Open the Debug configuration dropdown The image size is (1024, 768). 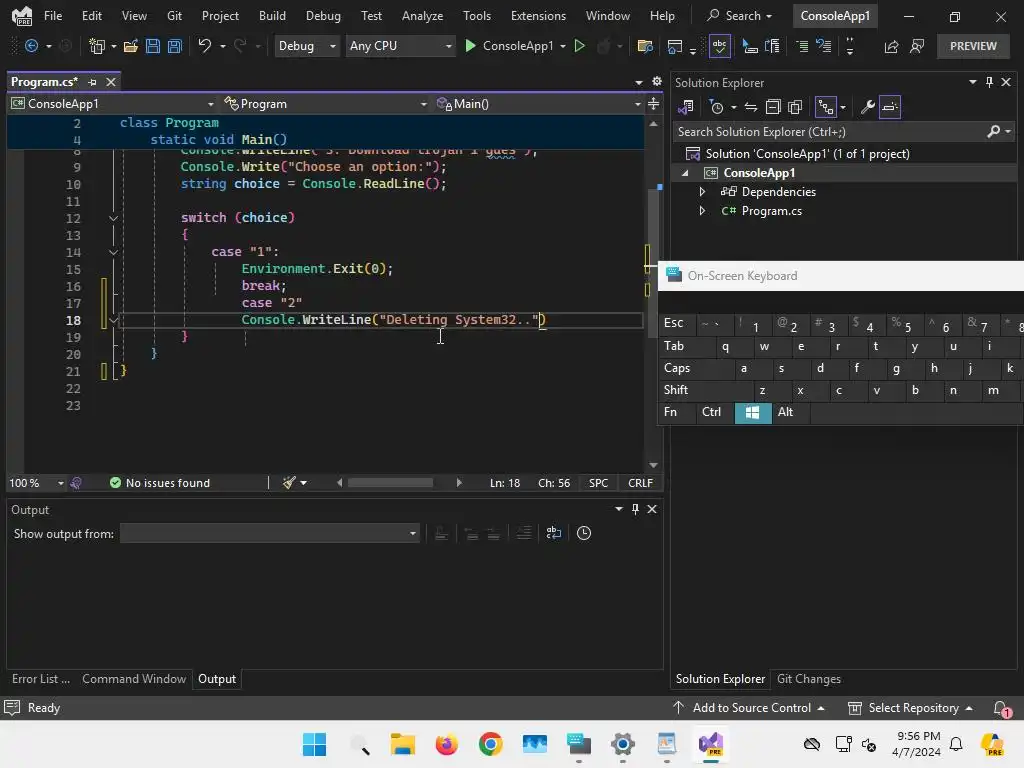pos(307,46)
